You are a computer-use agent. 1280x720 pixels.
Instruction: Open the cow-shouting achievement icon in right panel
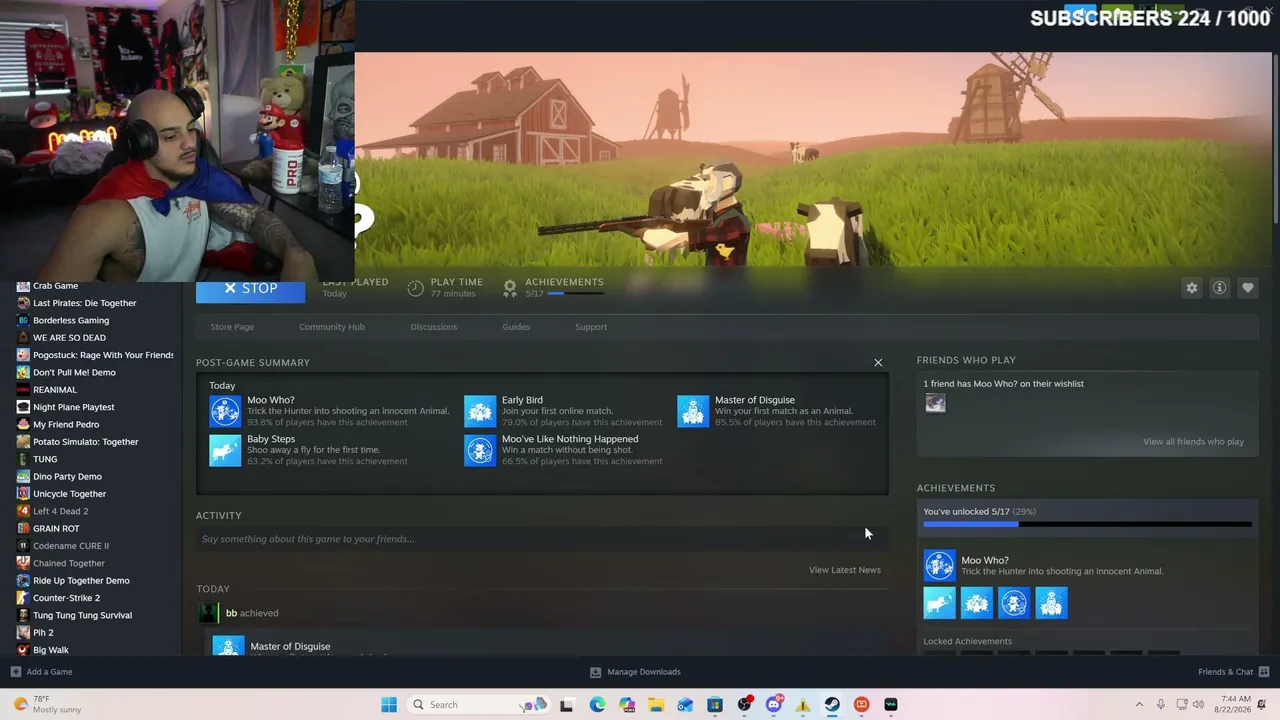coord(939,603)
